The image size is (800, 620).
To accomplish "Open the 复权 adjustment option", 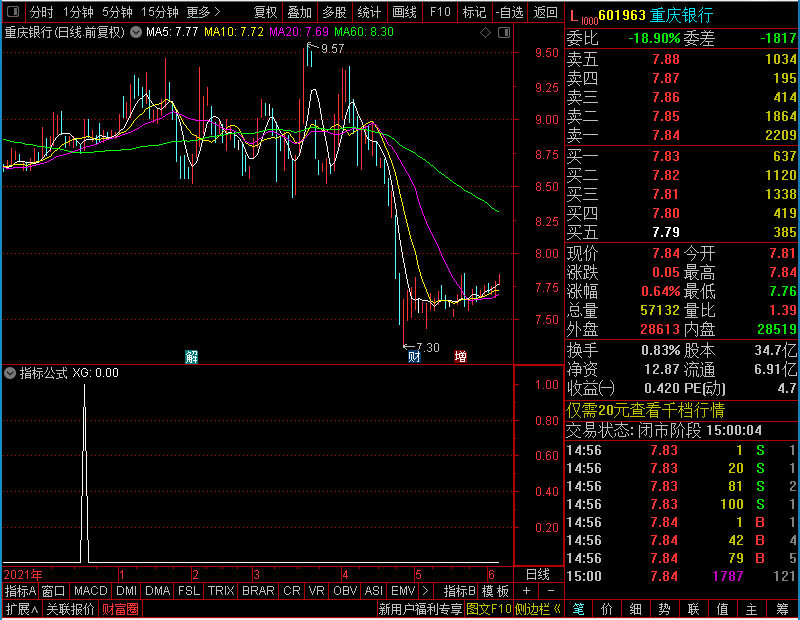I will point(265,12).
